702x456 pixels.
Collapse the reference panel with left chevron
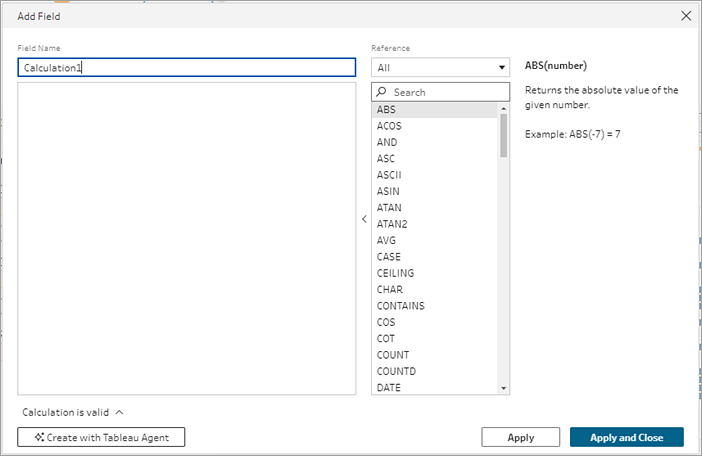(364, 219)
